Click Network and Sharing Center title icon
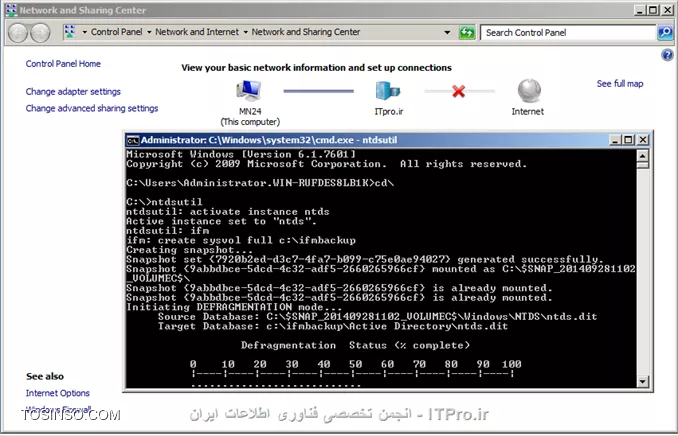 click(x=11, y=10)
